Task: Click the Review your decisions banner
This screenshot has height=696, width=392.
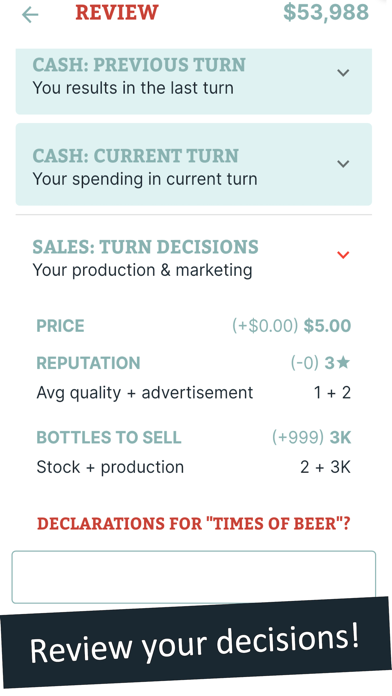Action: tap(195, 645)
